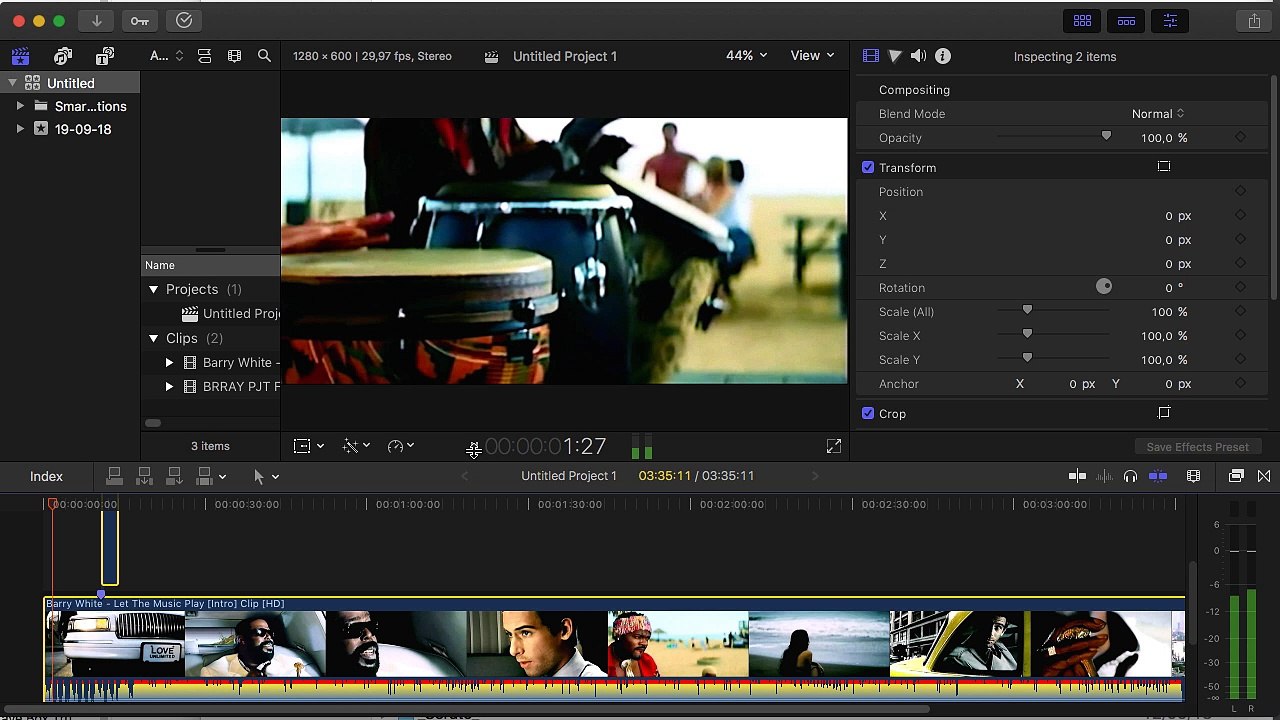Viewport: 1280px width, 720px height.
Task: Disable the Transform checkbox
Action: click(x=868, y=168)
